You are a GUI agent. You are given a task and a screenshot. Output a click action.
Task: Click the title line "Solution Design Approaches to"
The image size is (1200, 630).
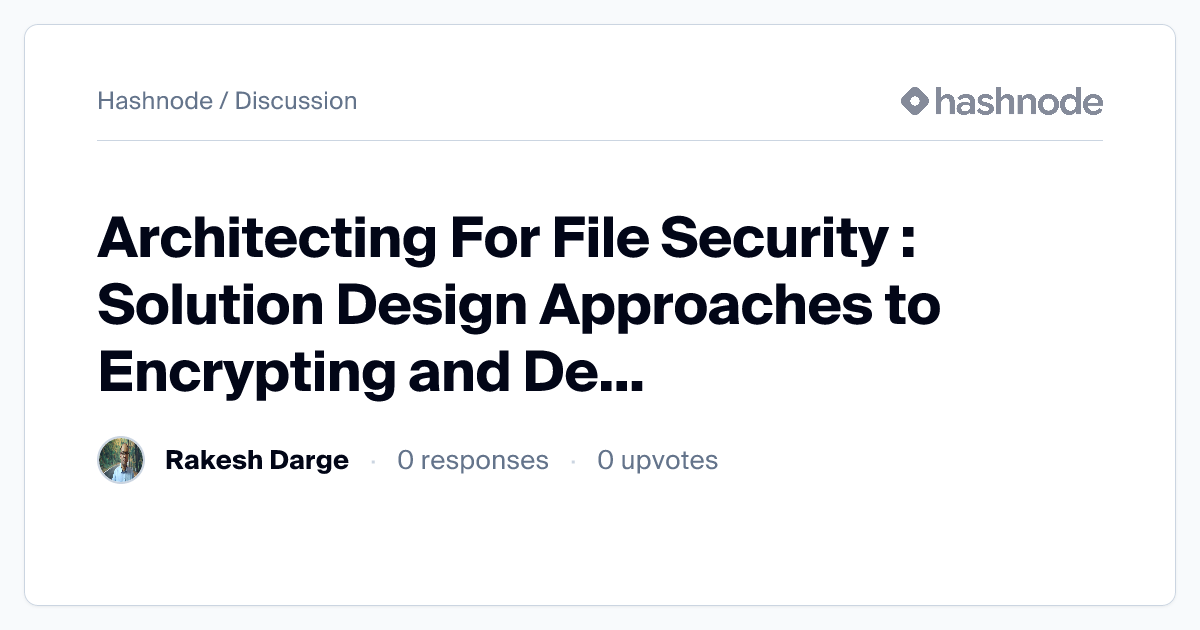[518, 306]
